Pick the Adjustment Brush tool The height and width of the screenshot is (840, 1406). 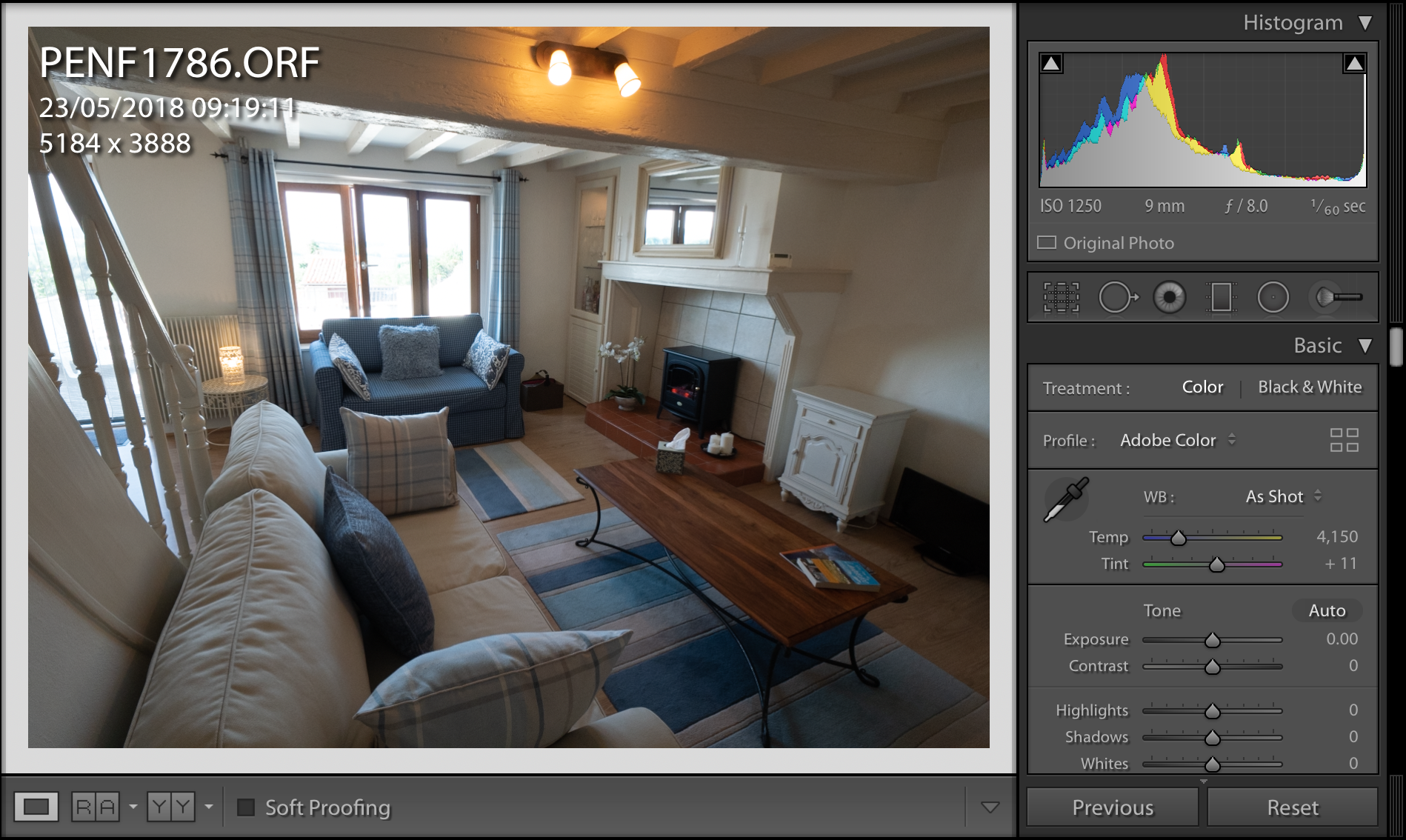1338,298
